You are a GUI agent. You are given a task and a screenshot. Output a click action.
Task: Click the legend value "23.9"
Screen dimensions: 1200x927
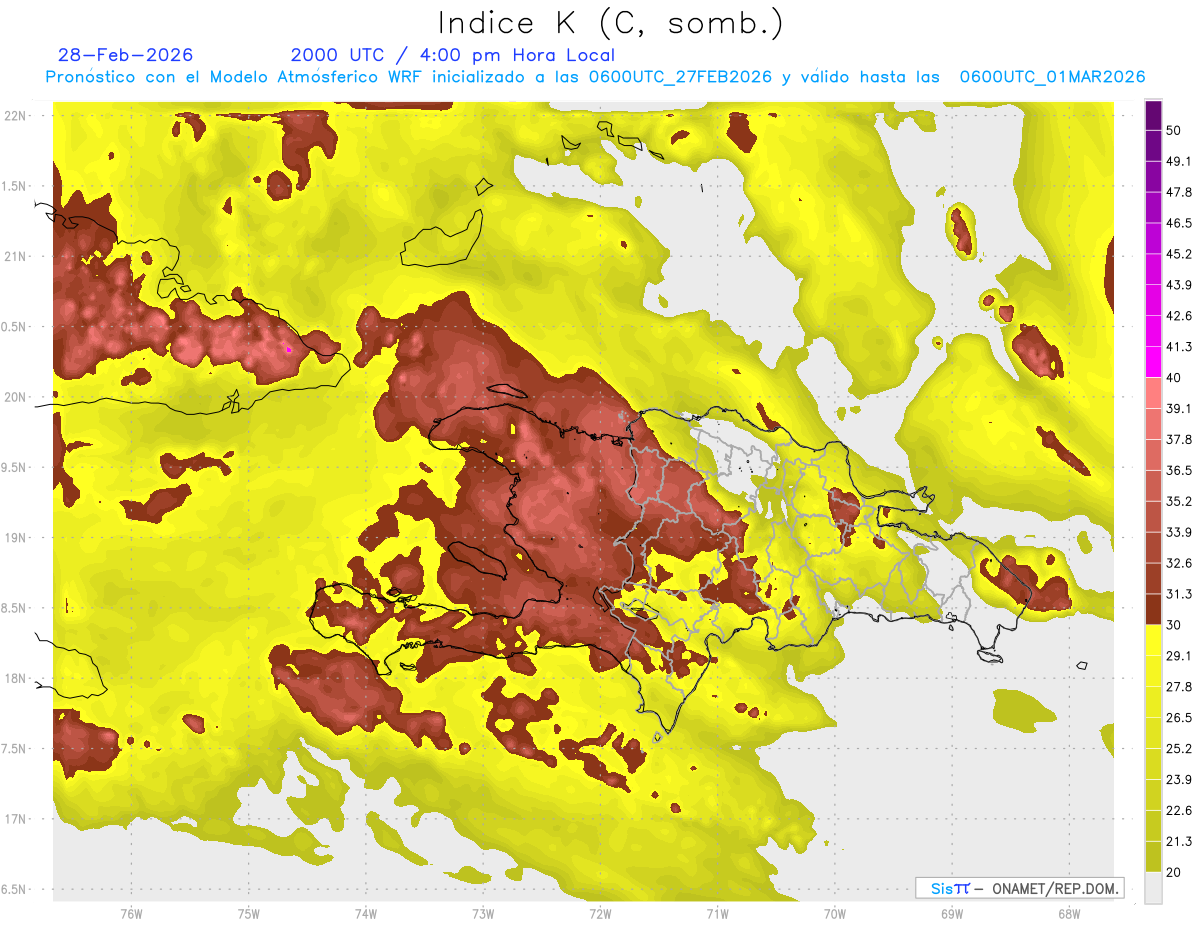(1178, 780)
